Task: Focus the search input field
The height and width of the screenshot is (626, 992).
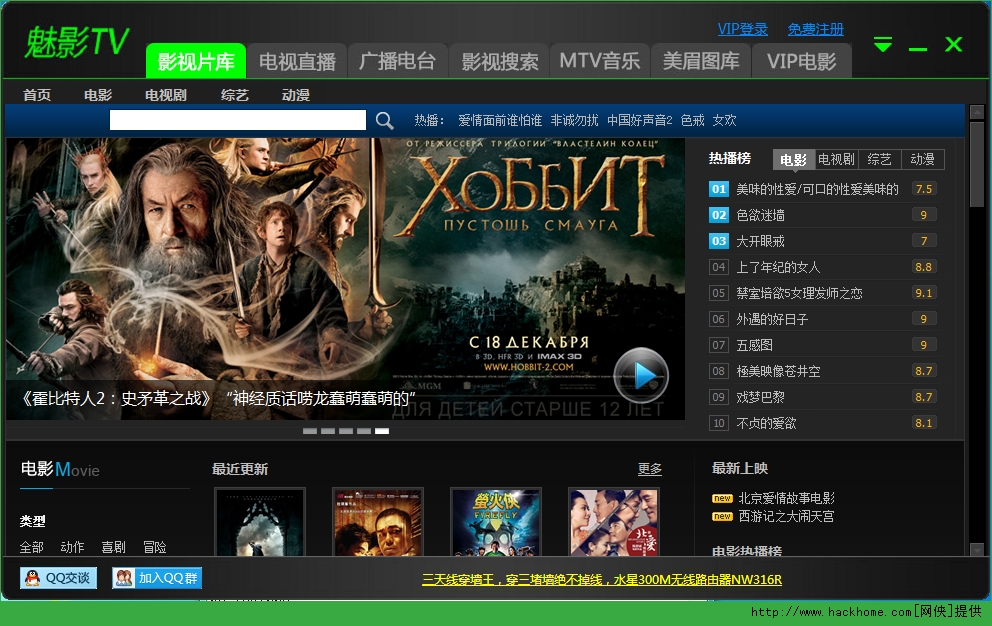Action: click(x=238, y=120)
